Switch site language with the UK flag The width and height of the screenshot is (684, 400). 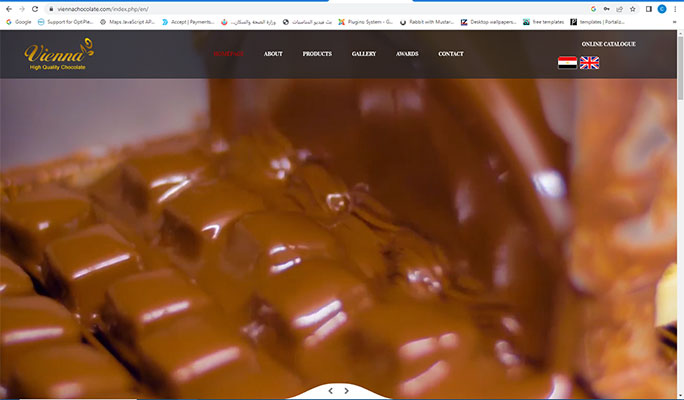point(589,63)
